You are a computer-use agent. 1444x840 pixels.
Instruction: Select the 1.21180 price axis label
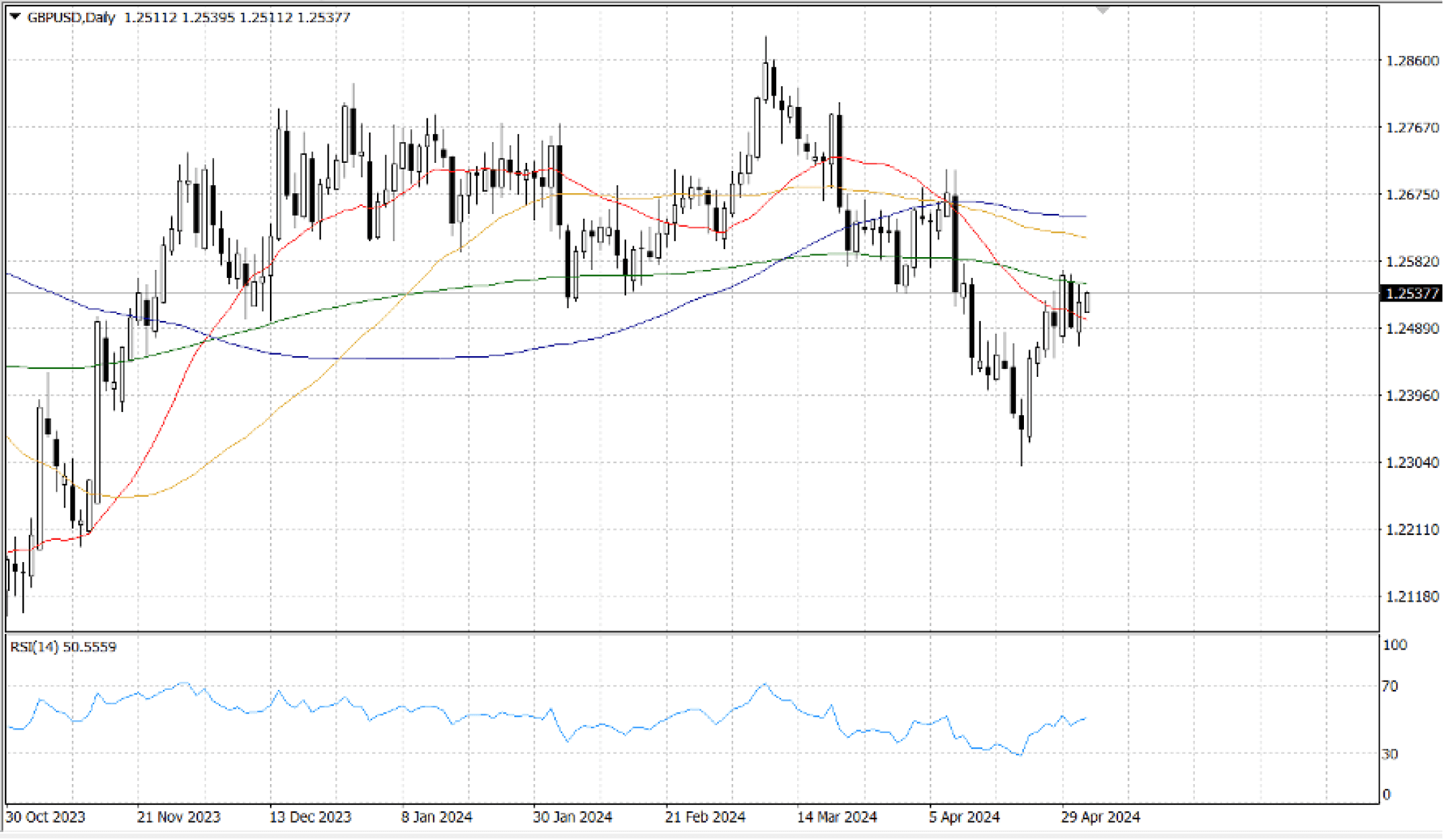1412,596
